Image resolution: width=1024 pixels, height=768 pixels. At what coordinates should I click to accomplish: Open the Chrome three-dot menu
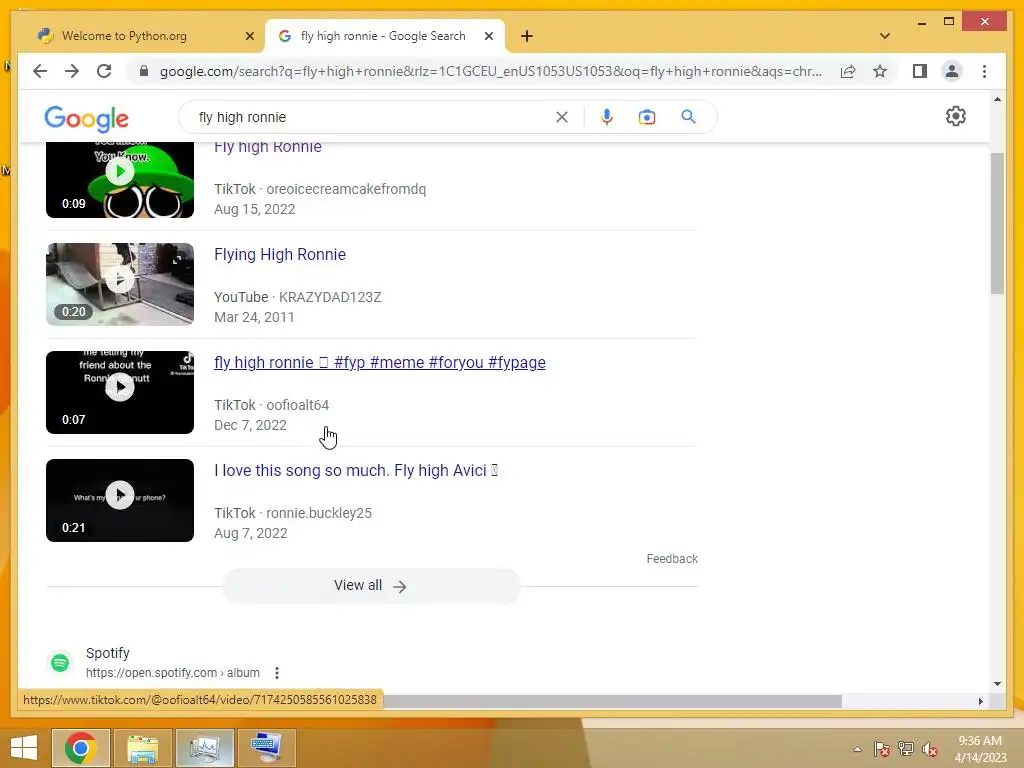coord(984,71)
